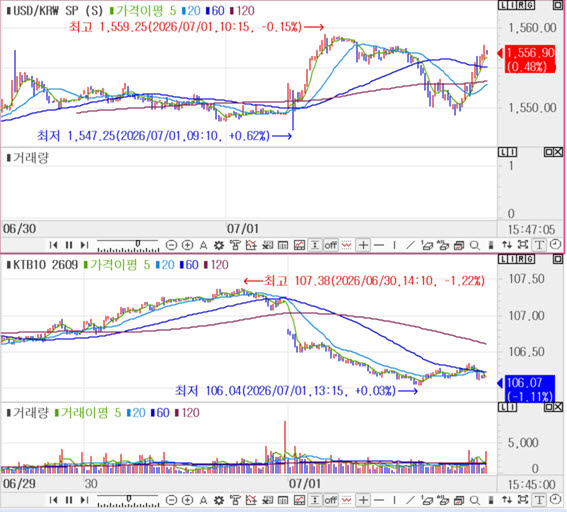Skip to last bar in KTB10 toolbar
567x512 pixels.
pyautogui.click(x=84, y=500)
